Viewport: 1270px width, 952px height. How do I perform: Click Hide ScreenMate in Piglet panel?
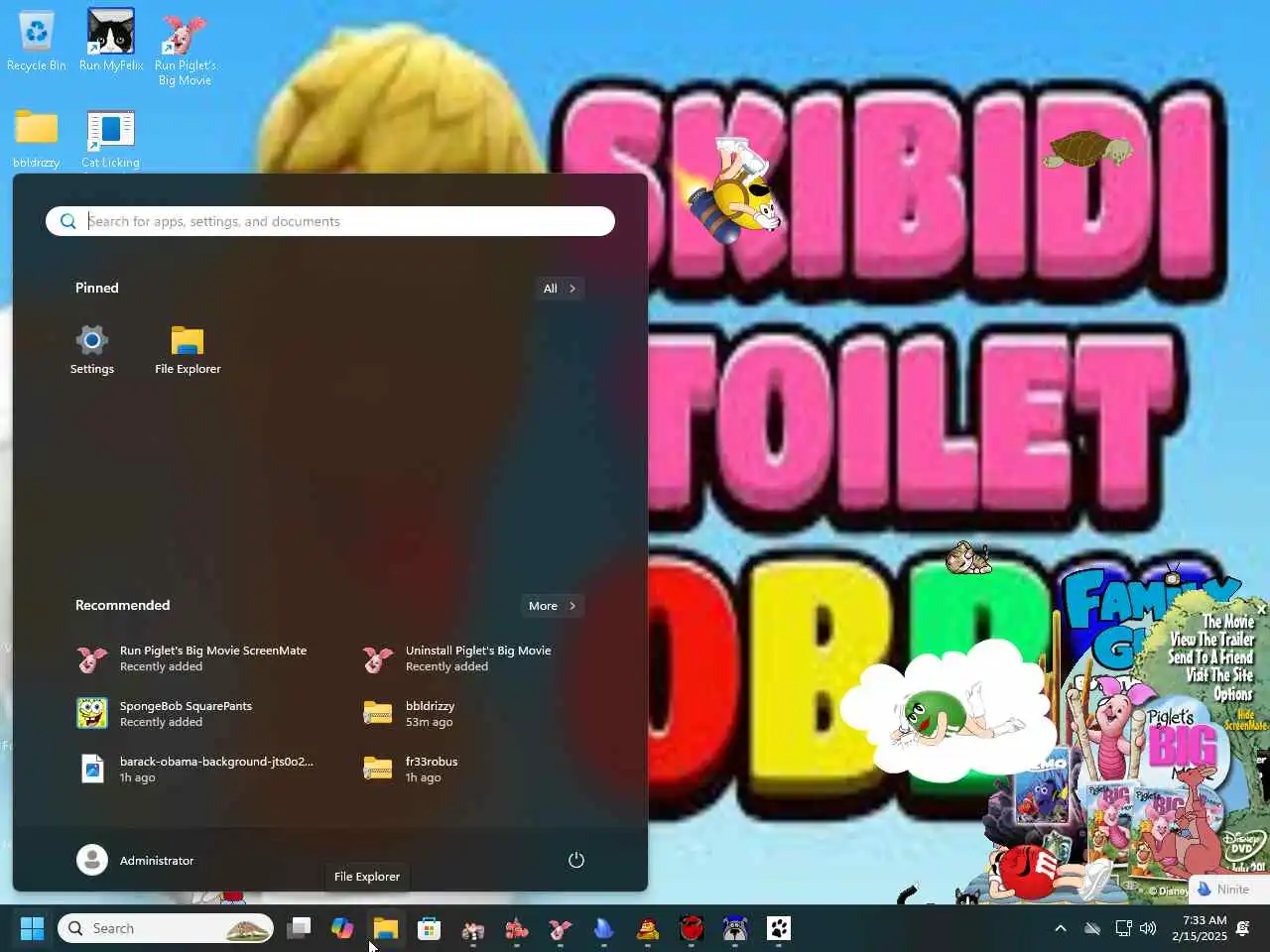click(x=1246, y=720)
